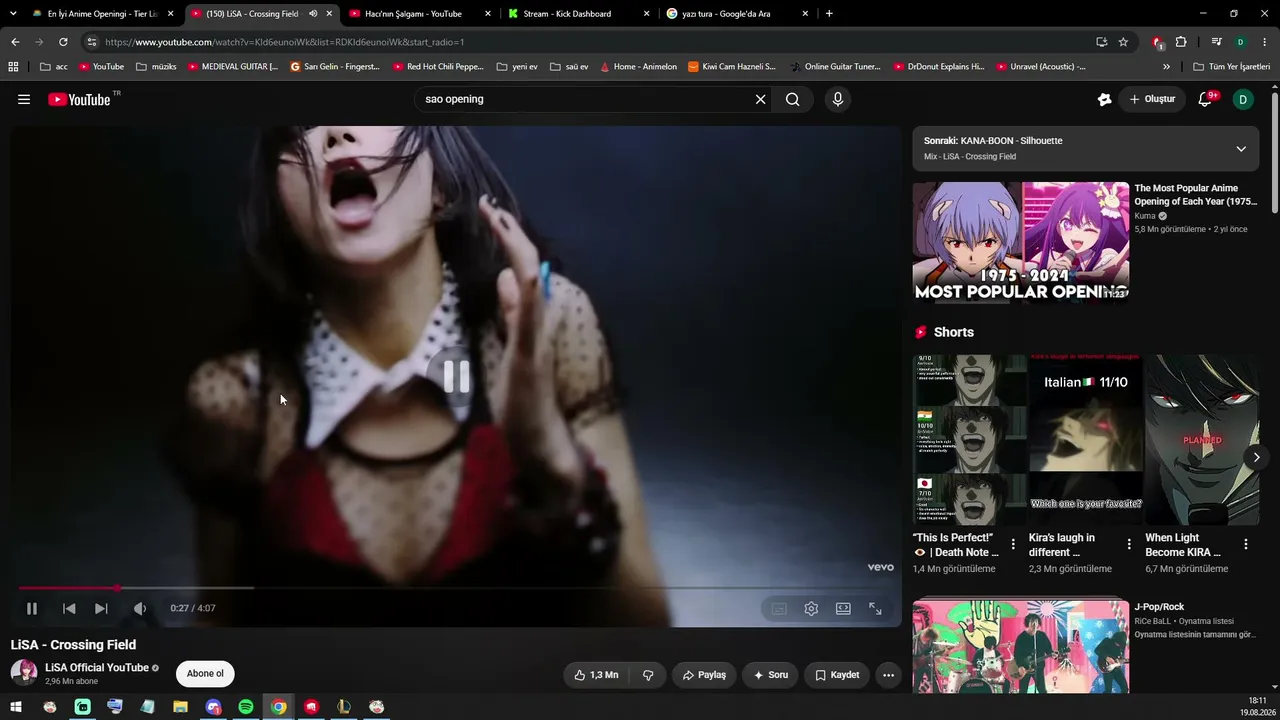This screenshot has height=720, width=1280.
Task: Submit search with the magnifier button
Action: tap(792, 99)
